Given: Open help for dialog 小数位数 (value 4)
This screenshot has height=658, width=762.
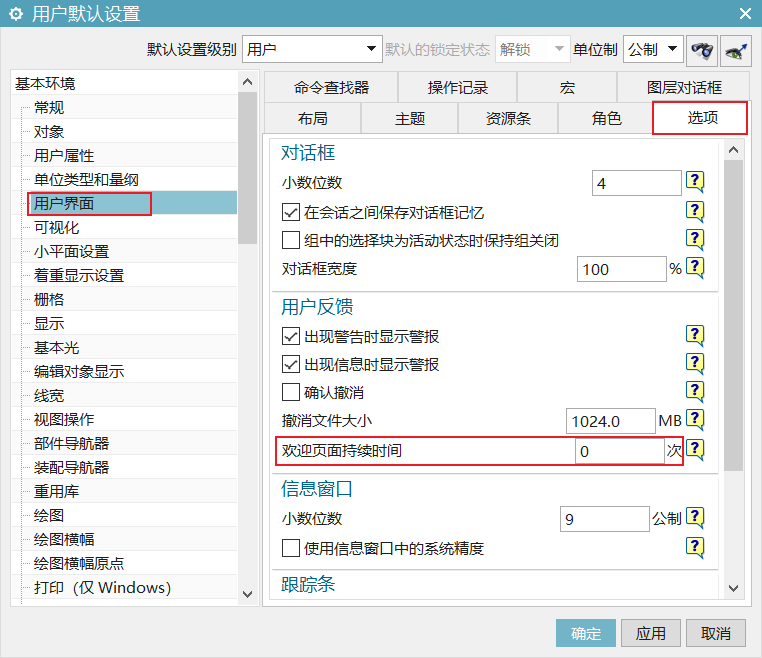Looking at the screenshot, I should click(x=695, y=182).
